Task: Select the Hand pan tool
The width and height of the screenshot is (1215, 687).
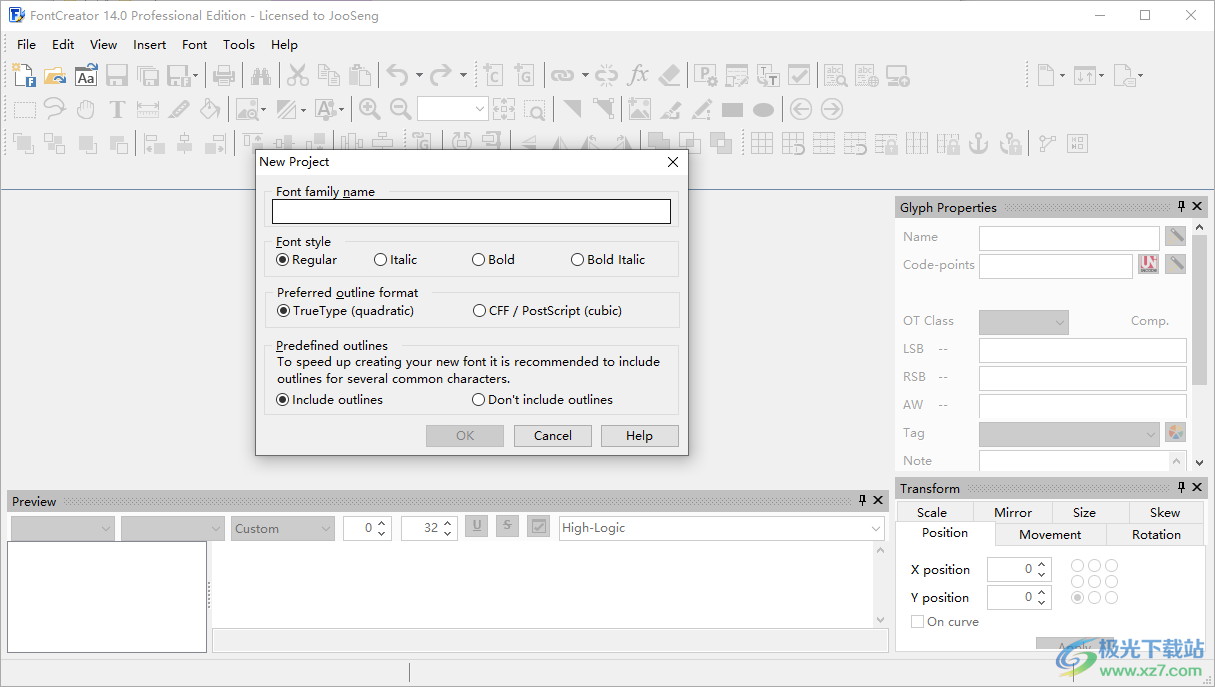Action: (85, 109)
